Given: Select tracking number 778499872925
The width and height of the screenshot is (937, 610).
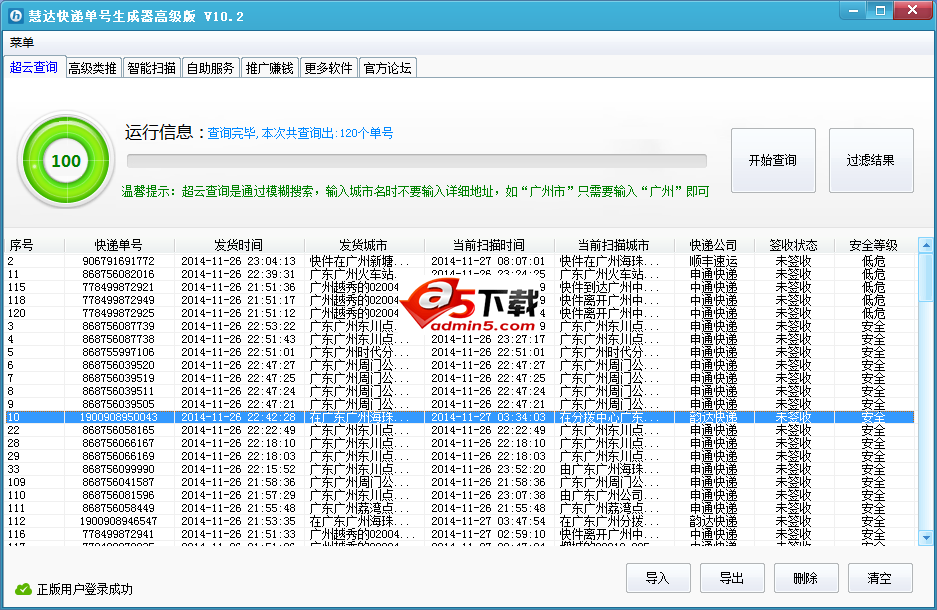Looking at the screenshot, I should coord(118,313).
